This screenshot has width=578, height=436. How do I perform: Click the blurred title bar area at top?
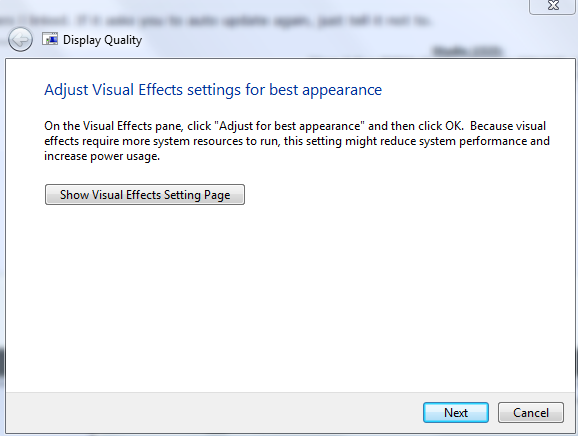tap(258, 20)
